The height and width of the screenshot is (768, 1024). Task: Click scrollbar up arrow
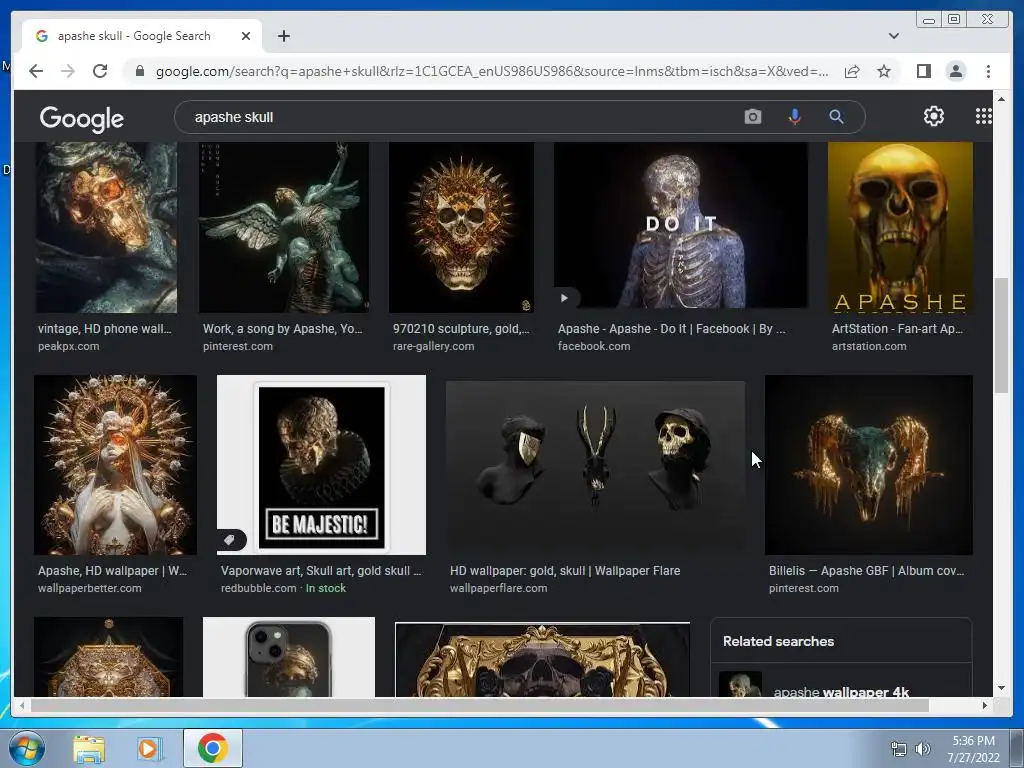click(1001, 99)
